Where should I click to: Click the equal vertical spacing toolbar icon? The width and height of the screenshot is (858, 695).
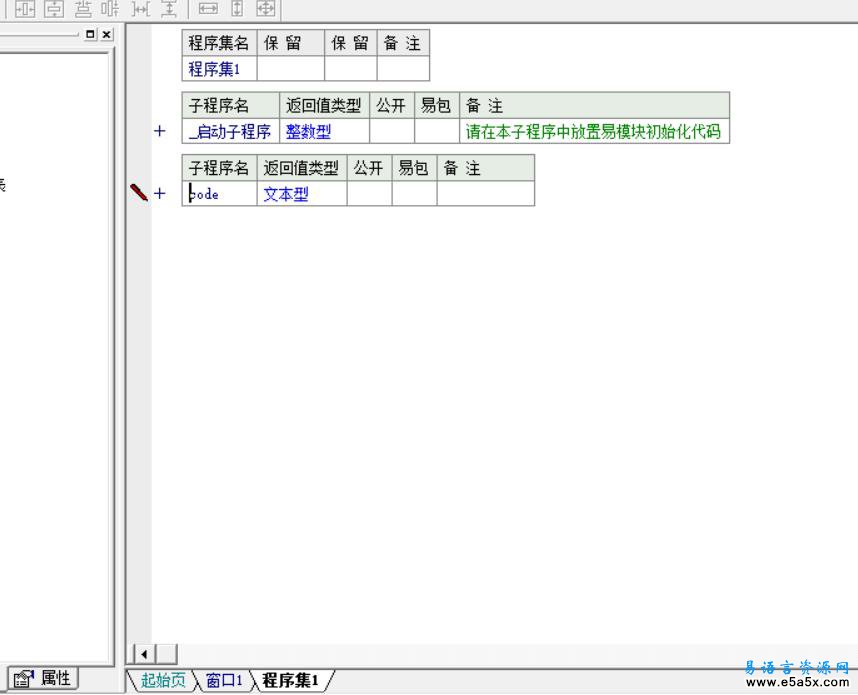click(169, 9)
